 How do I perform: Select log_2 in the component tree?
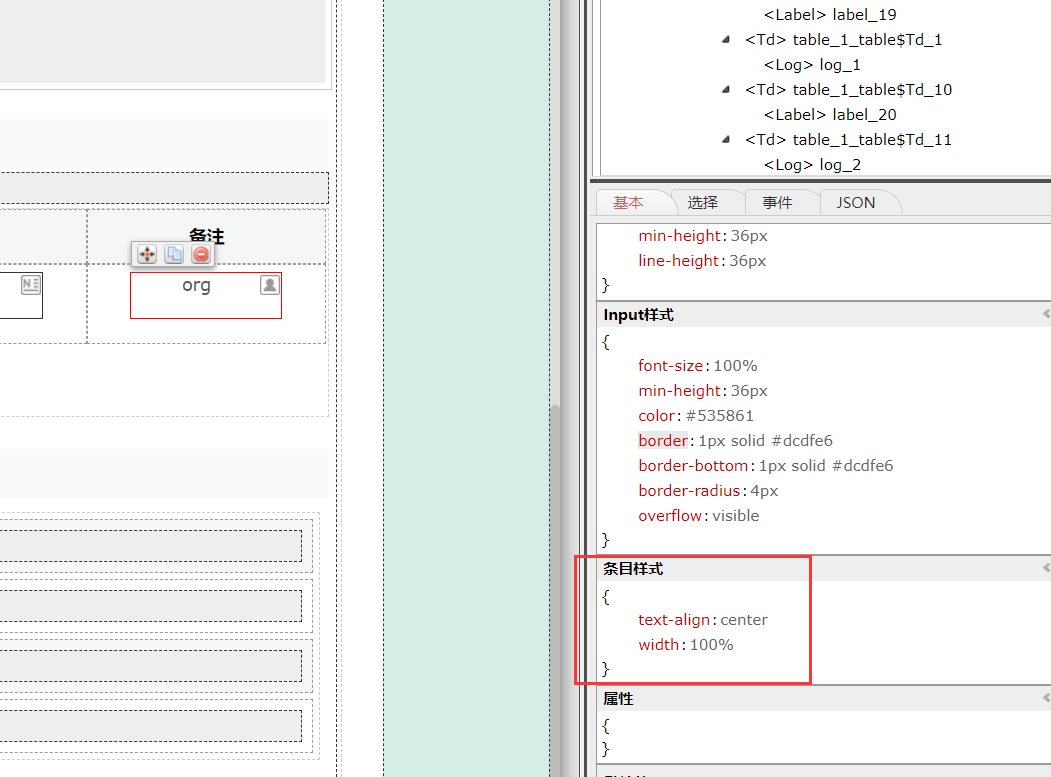tap(812, 165)
